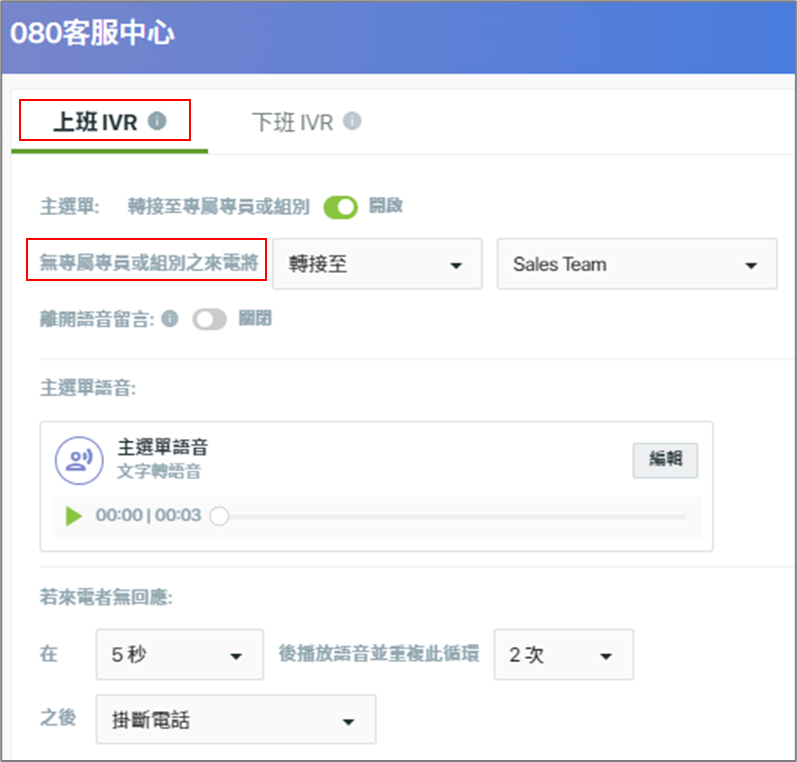The height and width of the screenshot is (762, 797).
Task: Click the info icon next to 離開語音留言
Action: [170, 319]
